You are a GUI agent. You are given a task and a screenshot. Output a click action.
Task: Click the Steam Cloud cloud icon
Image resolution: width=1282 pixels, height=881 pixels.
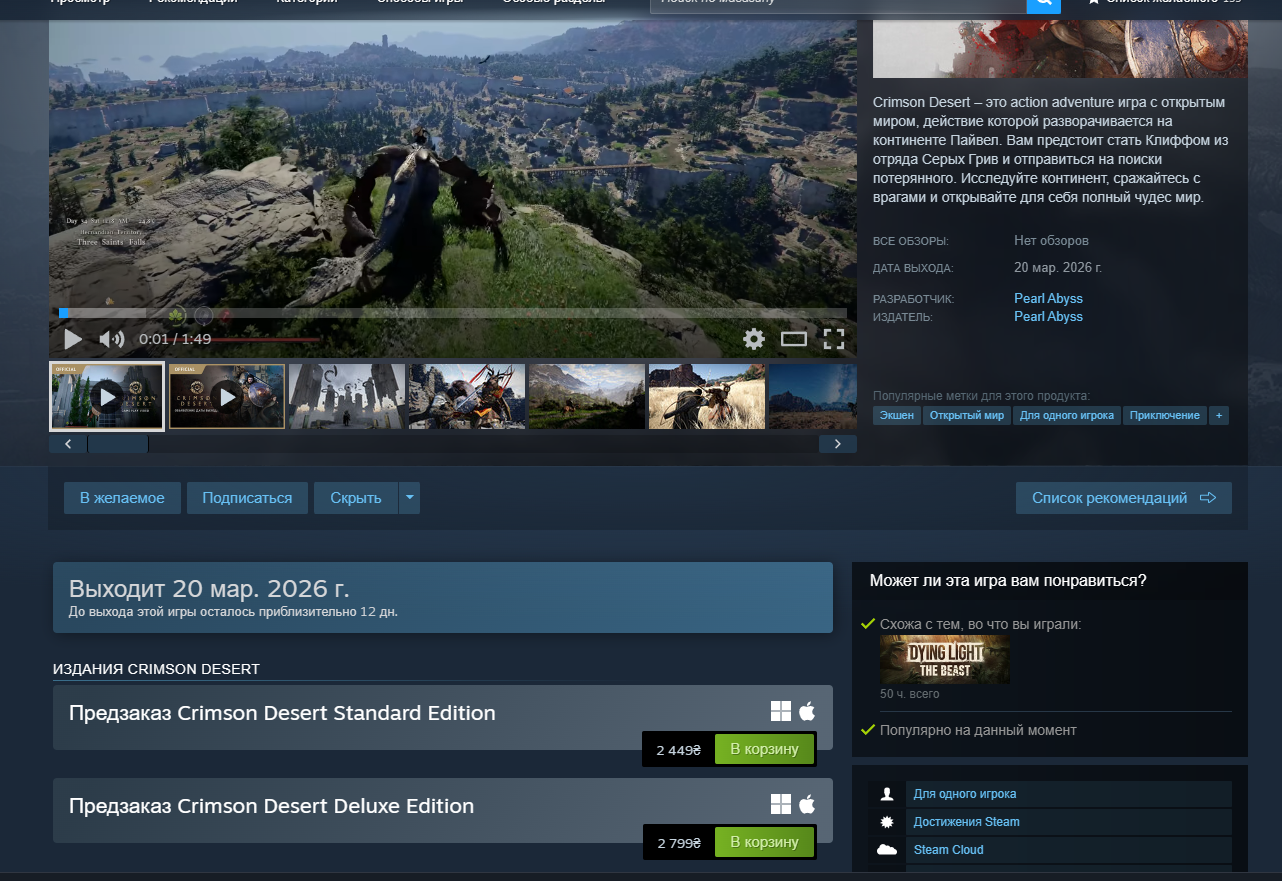click(x=886, y=850)
